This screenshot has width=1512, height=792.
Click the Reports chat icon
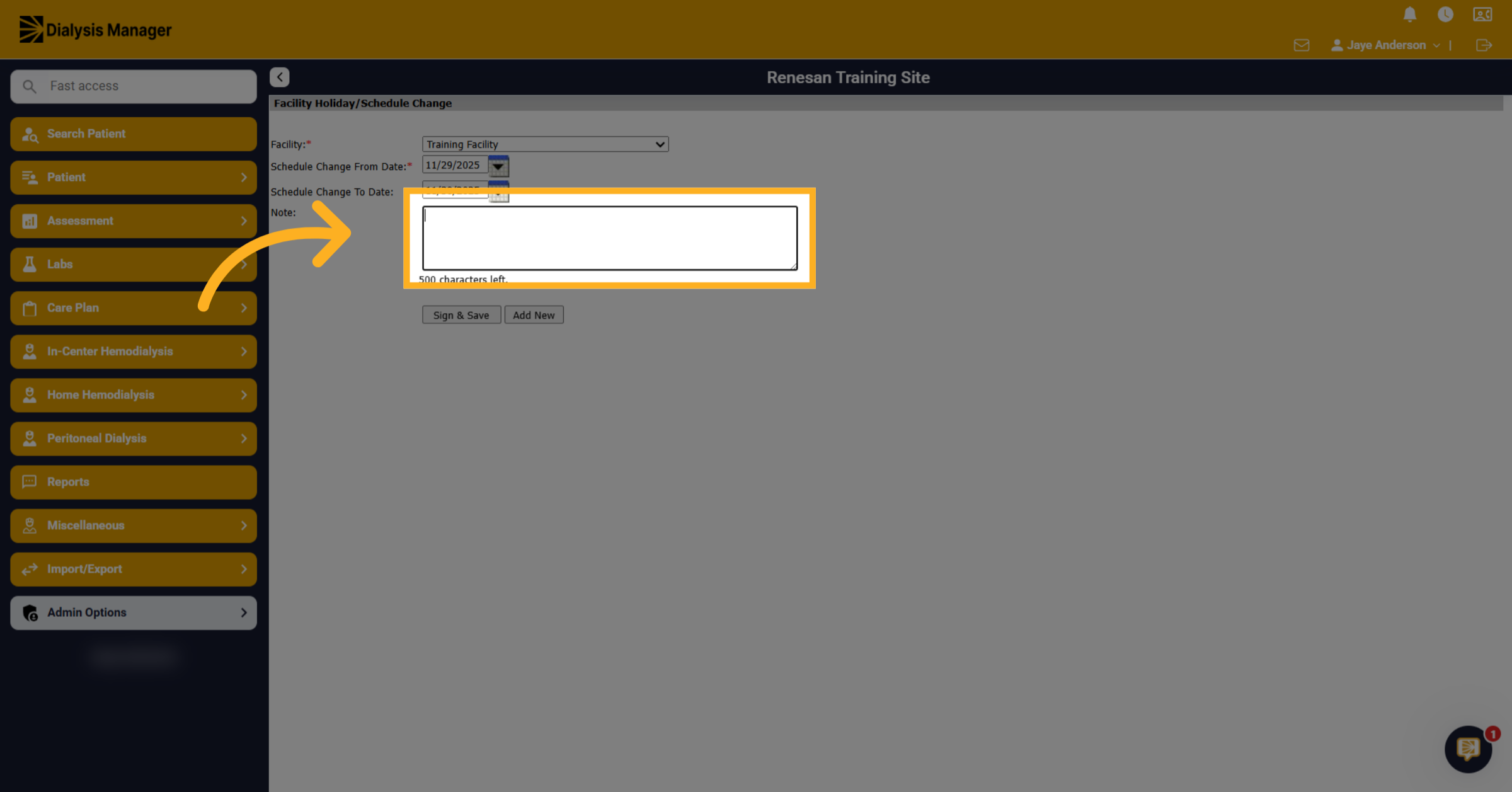tap(30, 481)
